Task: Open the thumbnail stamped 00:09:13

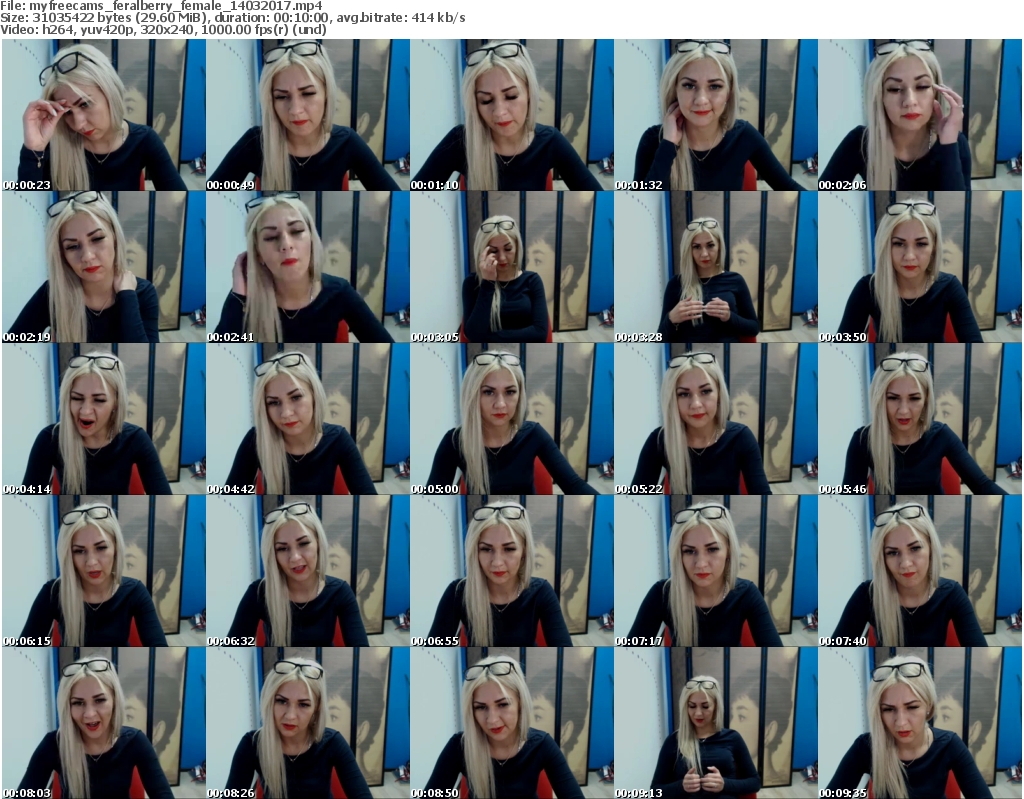Action: [716, 723]
